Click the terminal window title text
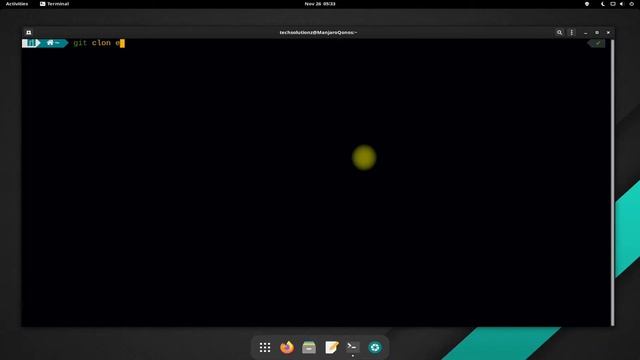640x360 pixels. 318,32
